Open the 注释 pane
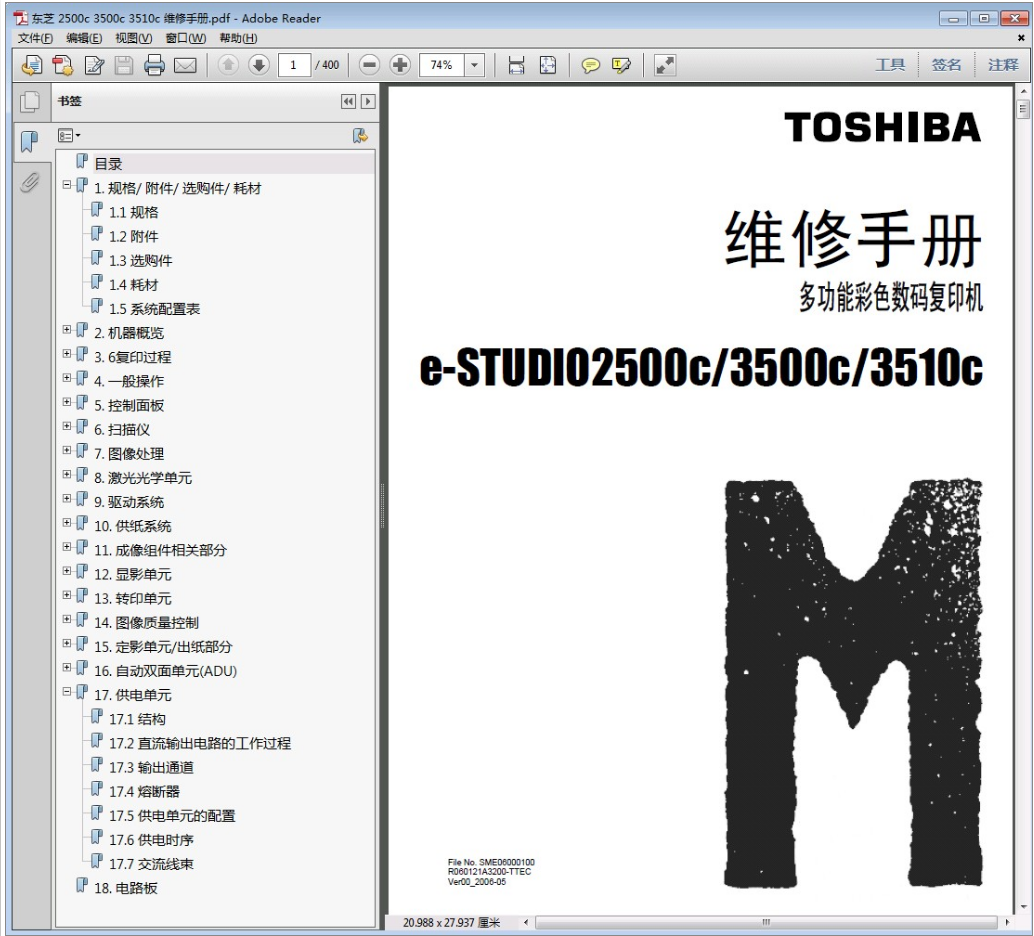The height and width of the screenshot is (936, 1034). point(1003,65)
